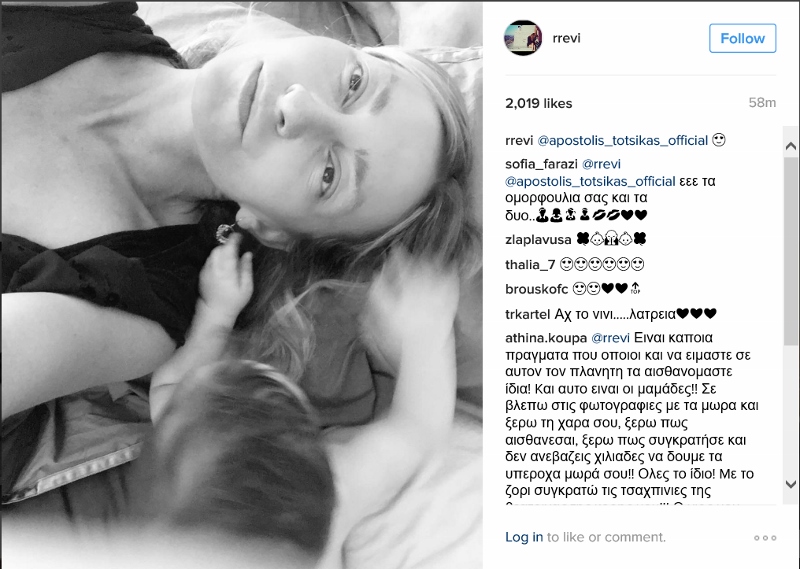Screen dimensions: 800x569
Task: Open athina.koupa commenter profile
Action: [x=546, y=338]
